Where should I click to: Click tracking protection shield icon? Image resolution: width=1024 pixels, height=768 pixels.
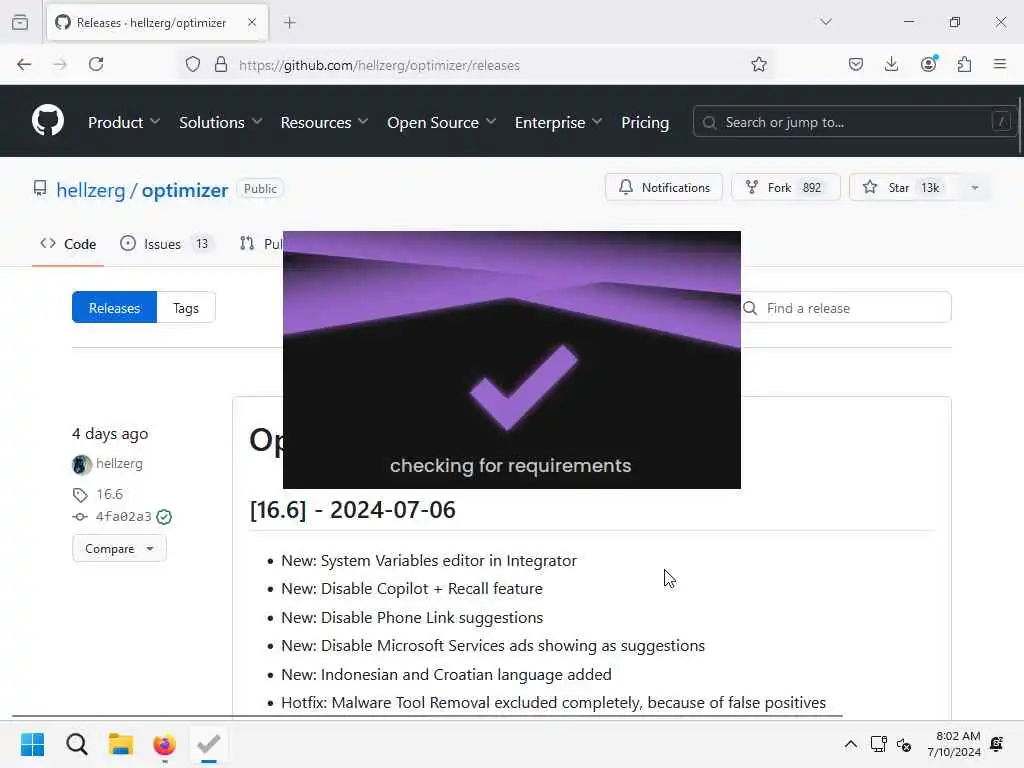pos(193,64)
